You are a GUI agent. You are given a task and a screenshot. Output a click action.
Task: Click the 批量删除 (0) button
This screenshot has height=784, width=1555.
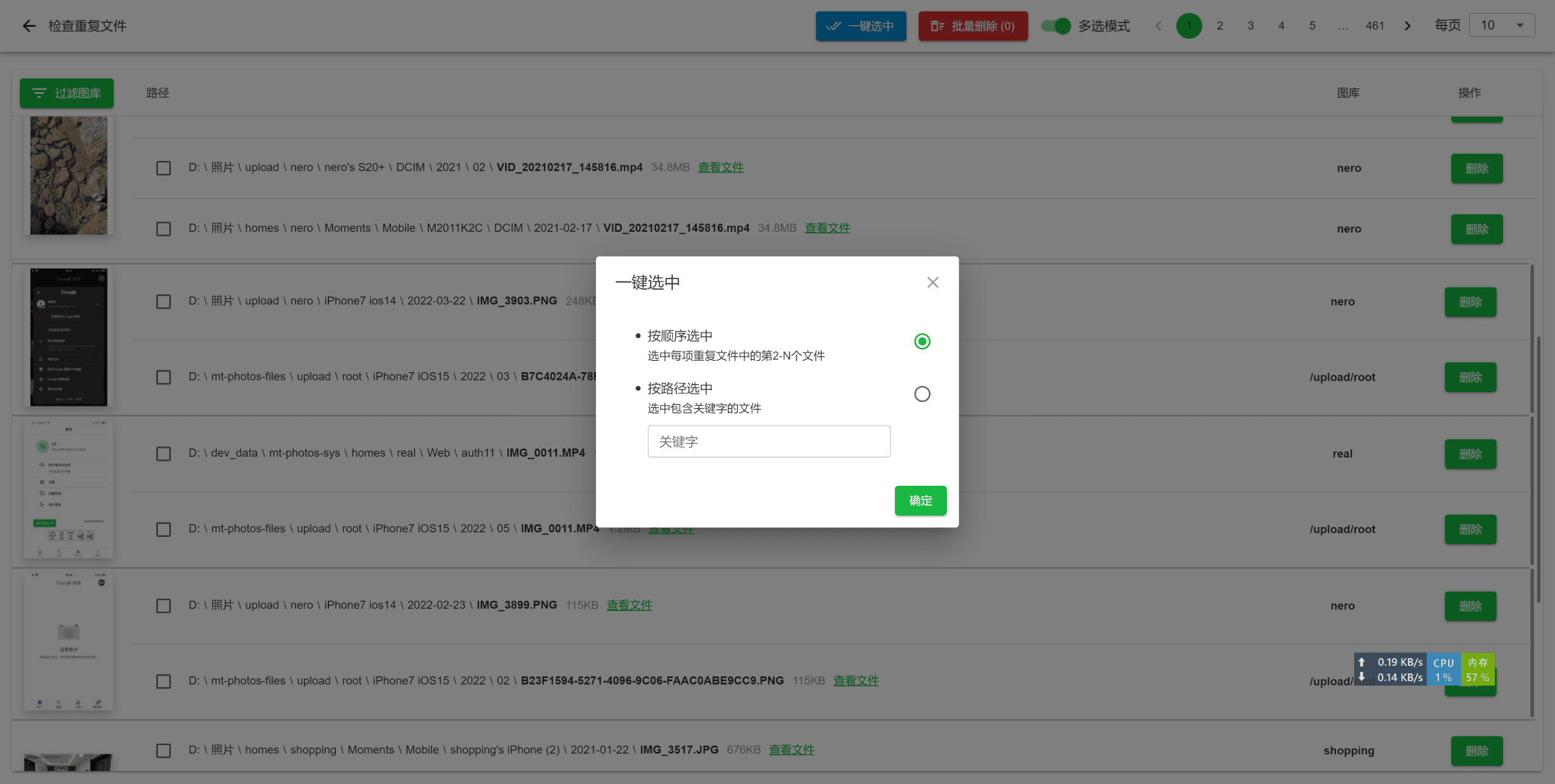[x=973, y=26]
